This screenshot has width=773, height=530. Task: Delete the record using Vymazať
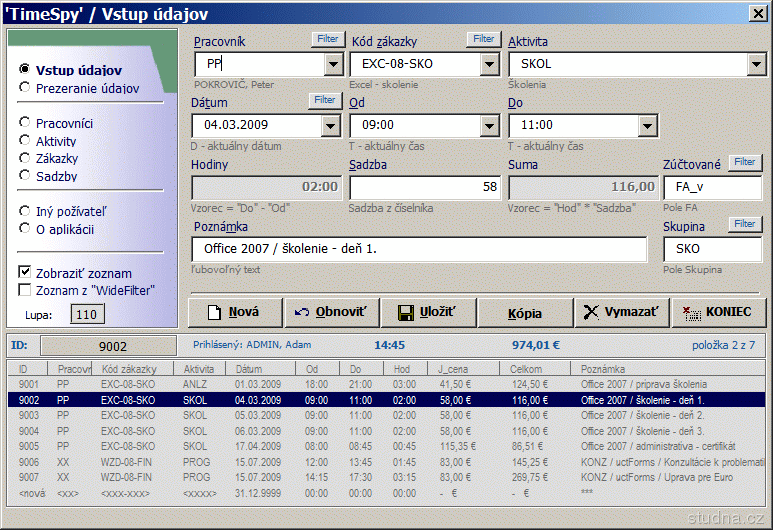621,312
